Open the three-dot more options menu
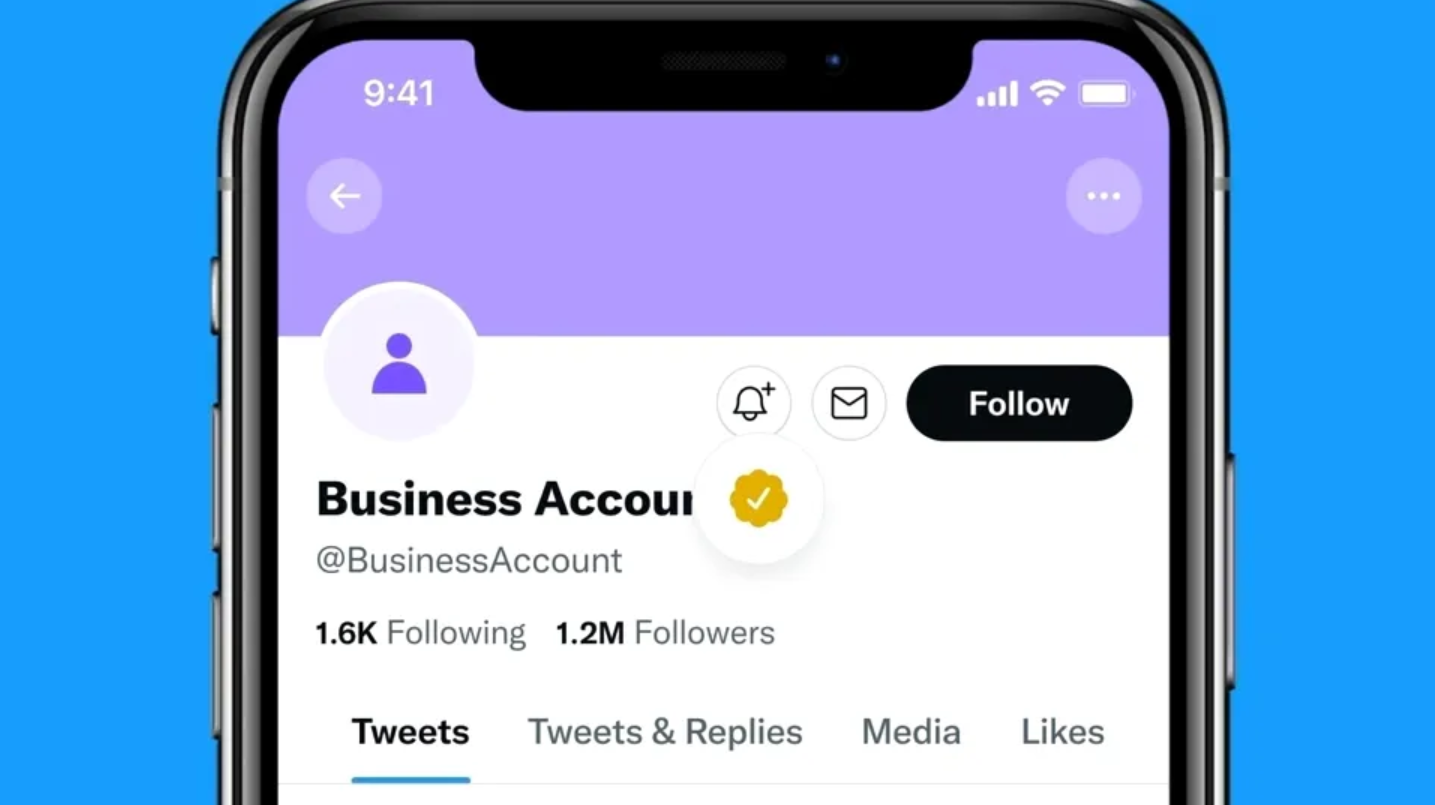Image resolution: width=1435 pixels, height=805 pixels. coord(1103,196)
